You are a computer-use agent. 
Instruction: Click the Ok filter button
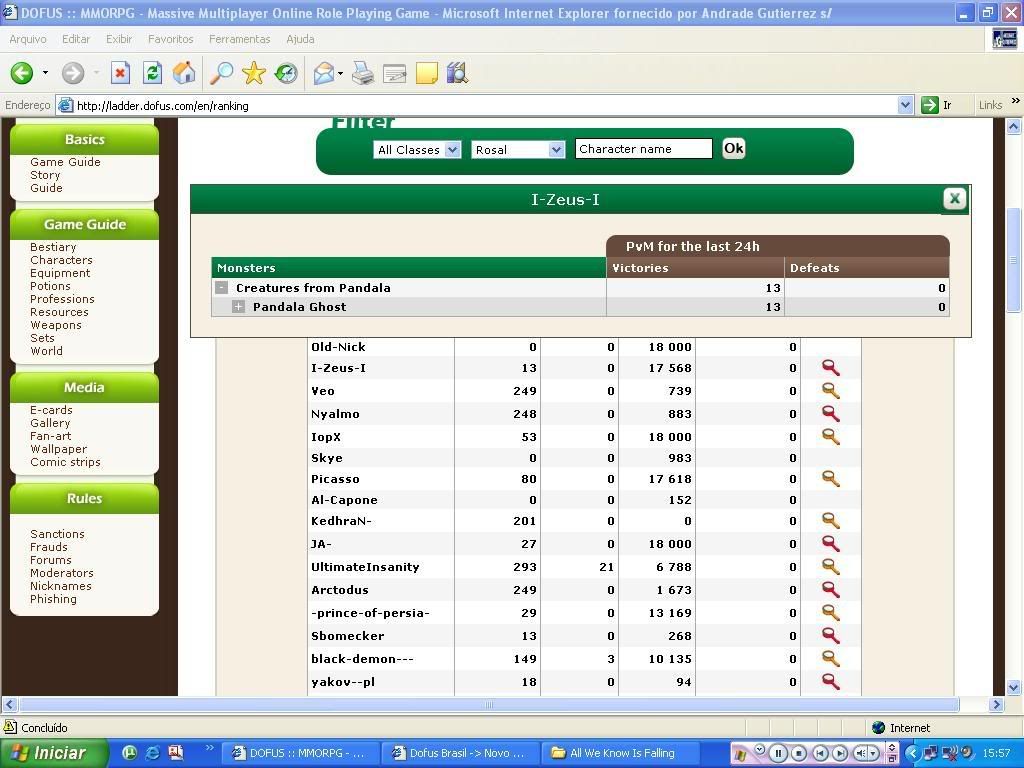[x=733, y=148]
